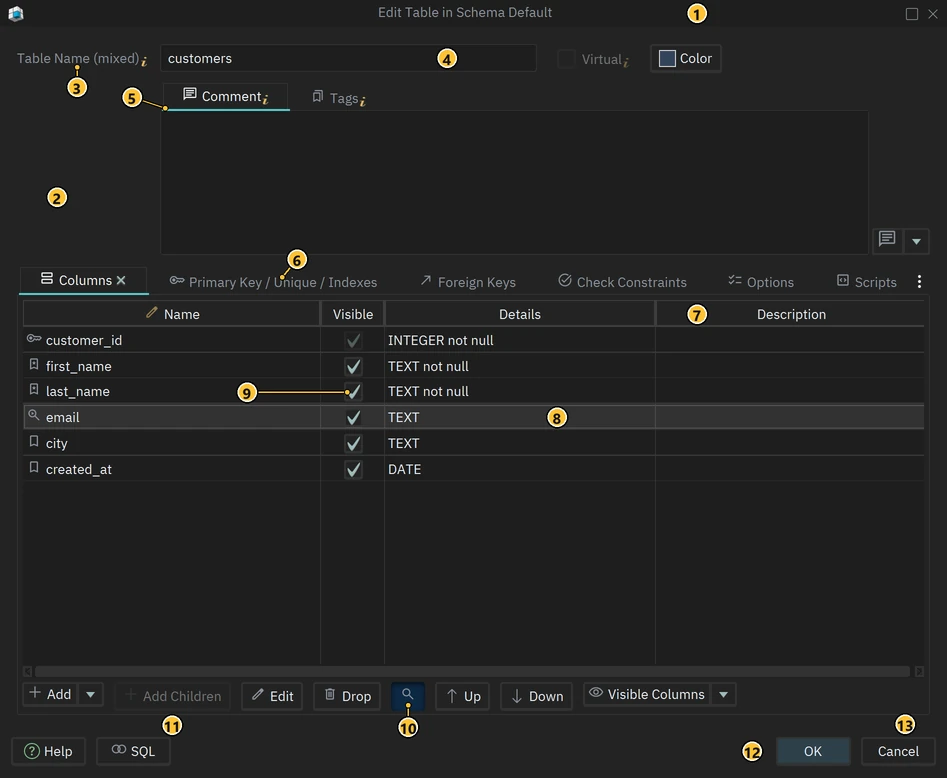Image resolution: width=947 pixels, height=778 pixels.
Task: Confirm with the OK button
Action: pyautogui.click(x=813, y=751)
